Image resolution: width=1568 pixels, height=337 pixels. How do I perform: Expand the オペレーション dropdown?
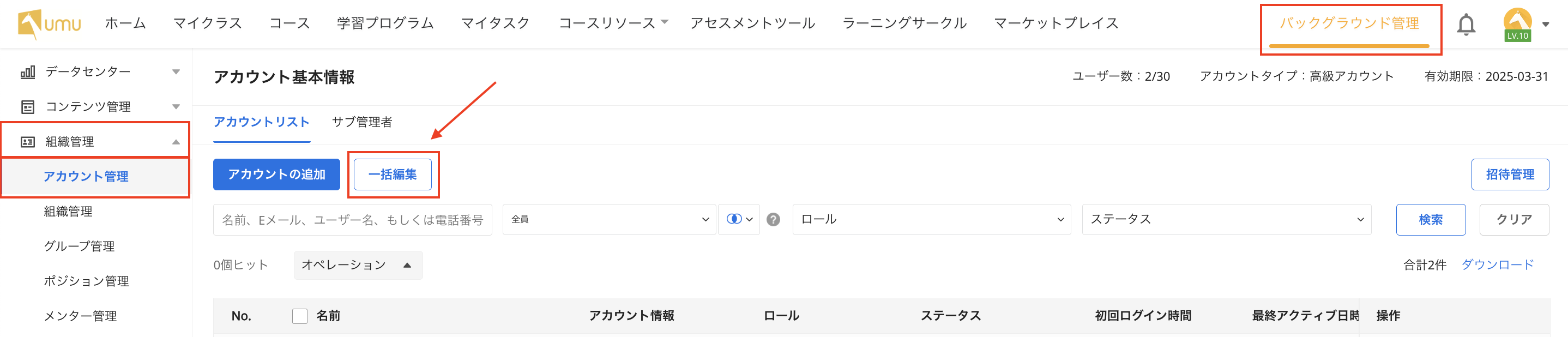357,265
